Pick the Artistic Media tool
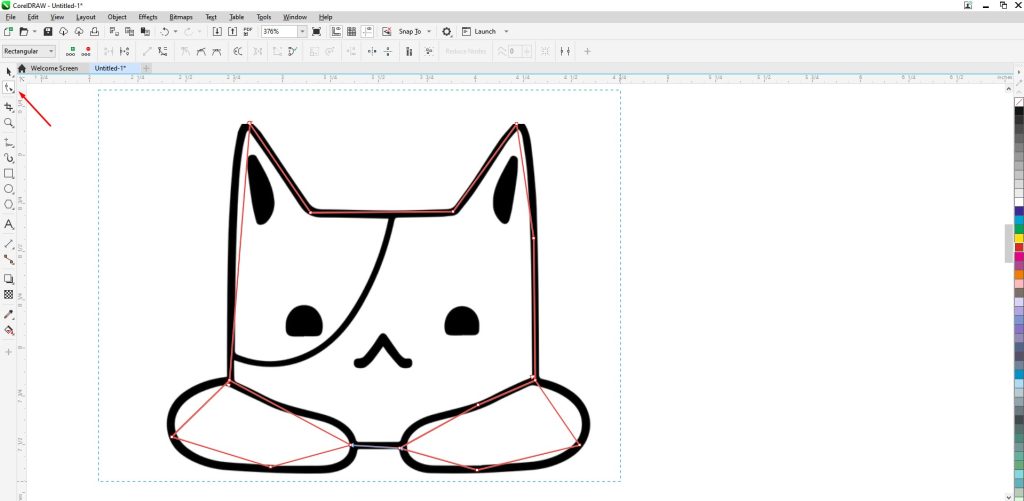This screenshot has height=501, width=1024. pos(8,157)
